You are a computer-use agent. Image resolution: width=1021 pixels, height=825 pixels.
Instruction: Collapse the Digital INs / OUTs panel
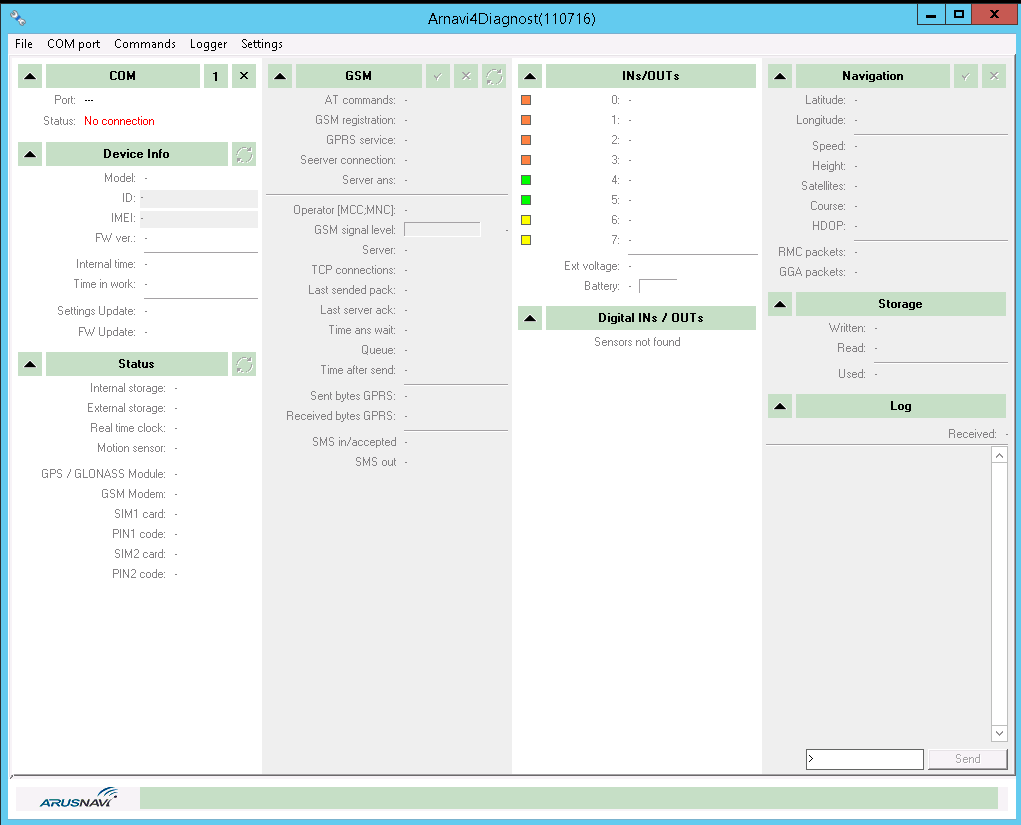coord(530,318)
